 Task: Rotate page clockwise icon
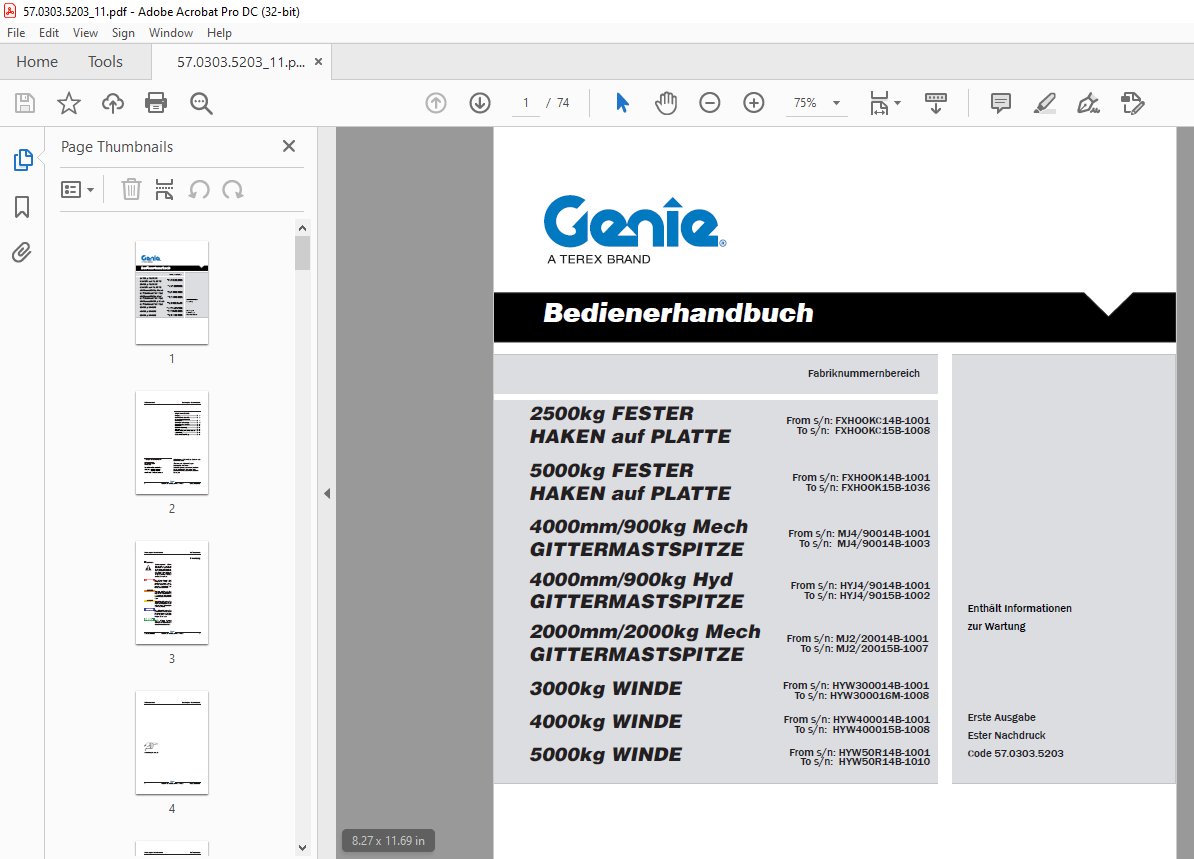click(x=232, y=189)
